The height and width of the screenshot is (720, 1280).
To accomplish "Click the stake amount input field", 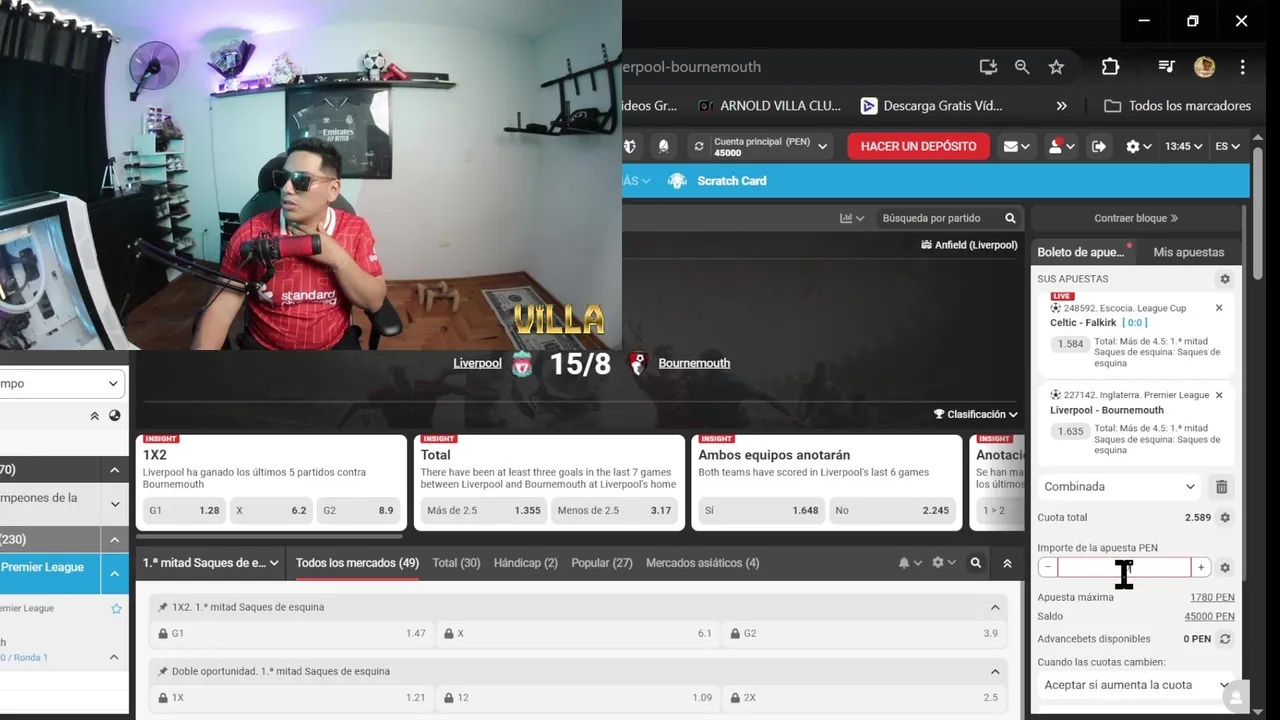I will (1124, 567).
